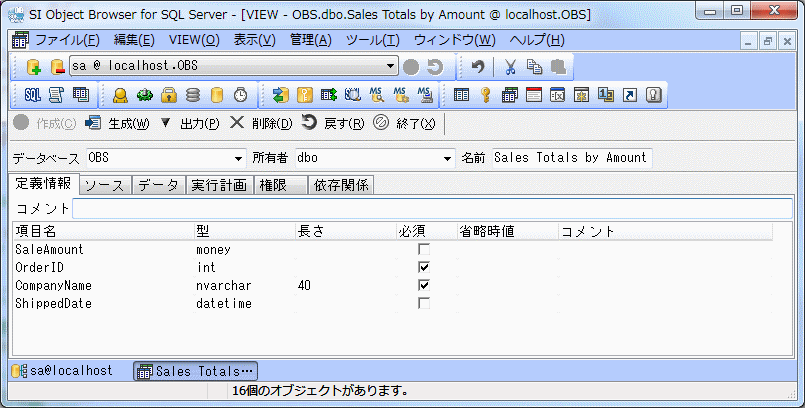Click the copy icon next to scissors
Screen dimensions: 805x408
coord(535,67)
